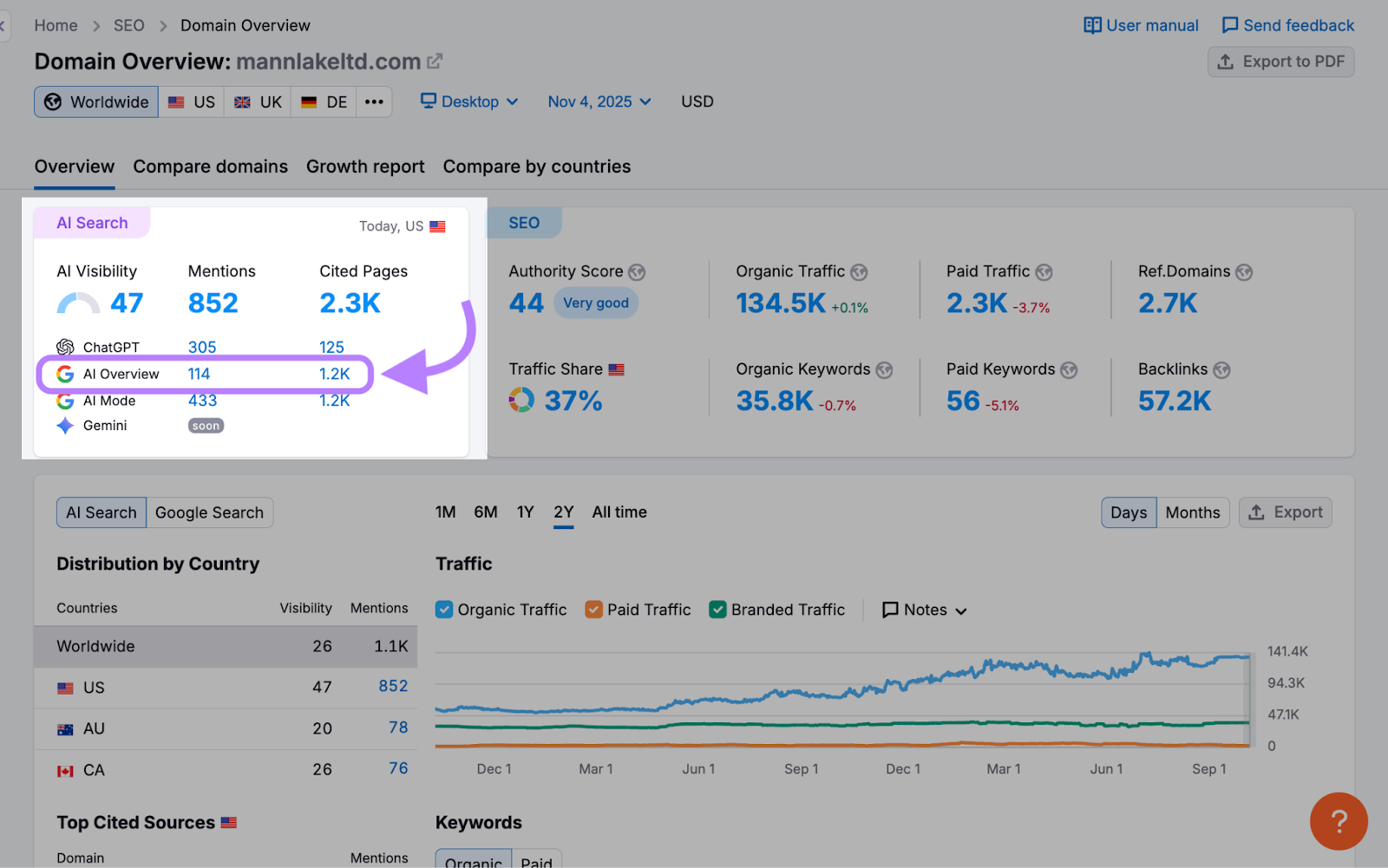The width and height of the screenshot is (1388, 868).
Task: Open the Send feedback link
Action: (1287, 25)
